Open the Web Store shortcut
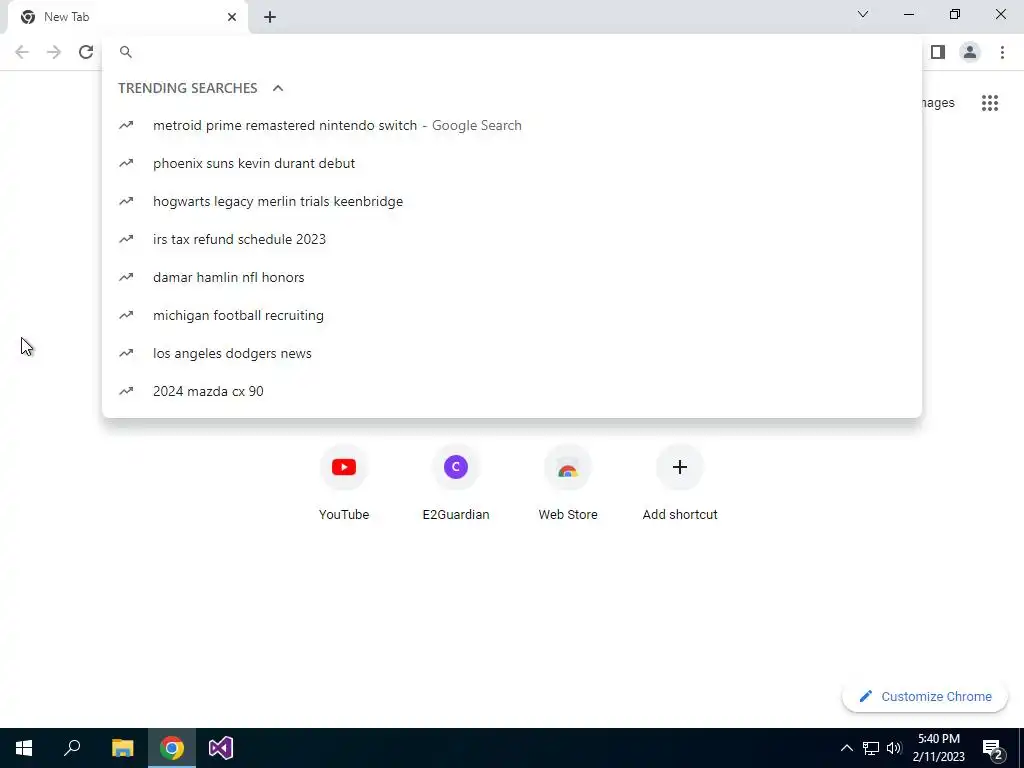 click(x=568, y=483)
